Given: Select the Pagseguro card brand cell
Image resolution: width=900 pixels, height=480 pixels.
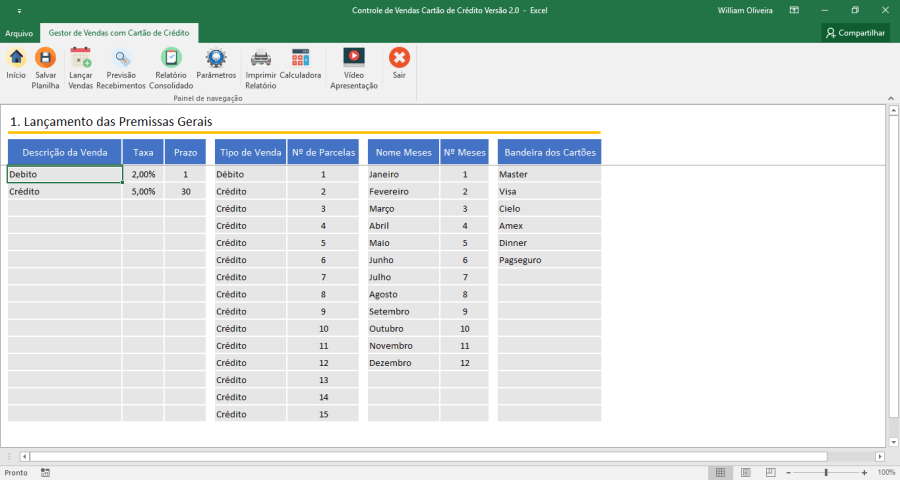Looking at the screenshot, I should pyautogui.click(x=550, y=260).
